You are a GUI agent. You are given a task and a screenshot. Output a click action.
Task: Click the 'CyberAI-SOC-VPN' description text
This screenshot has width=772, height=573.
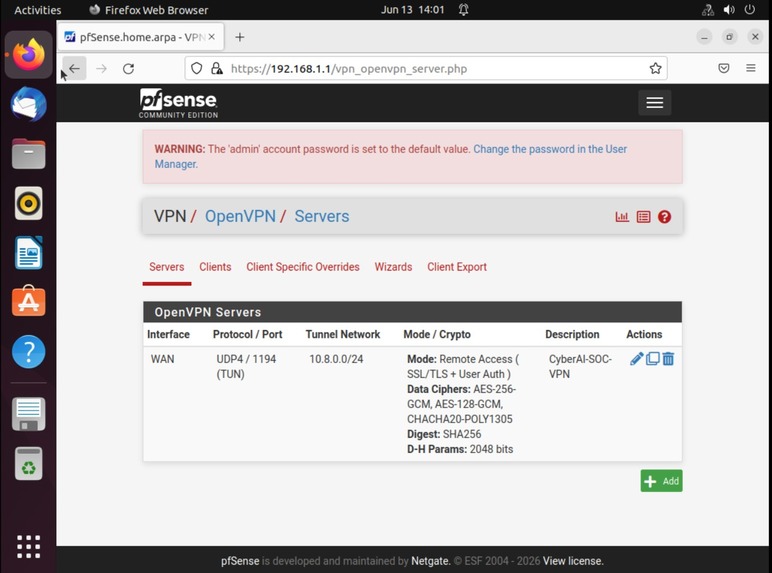[x=580, y=366]
